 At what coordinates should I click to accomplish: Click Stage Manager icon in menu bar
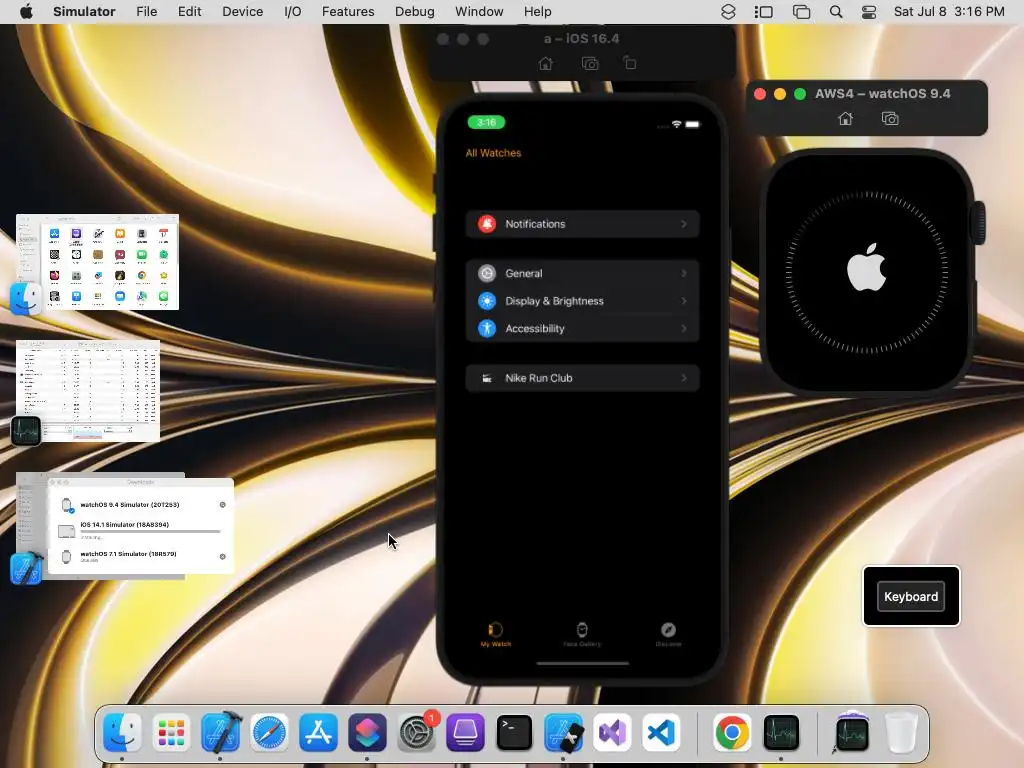[763, 12]
